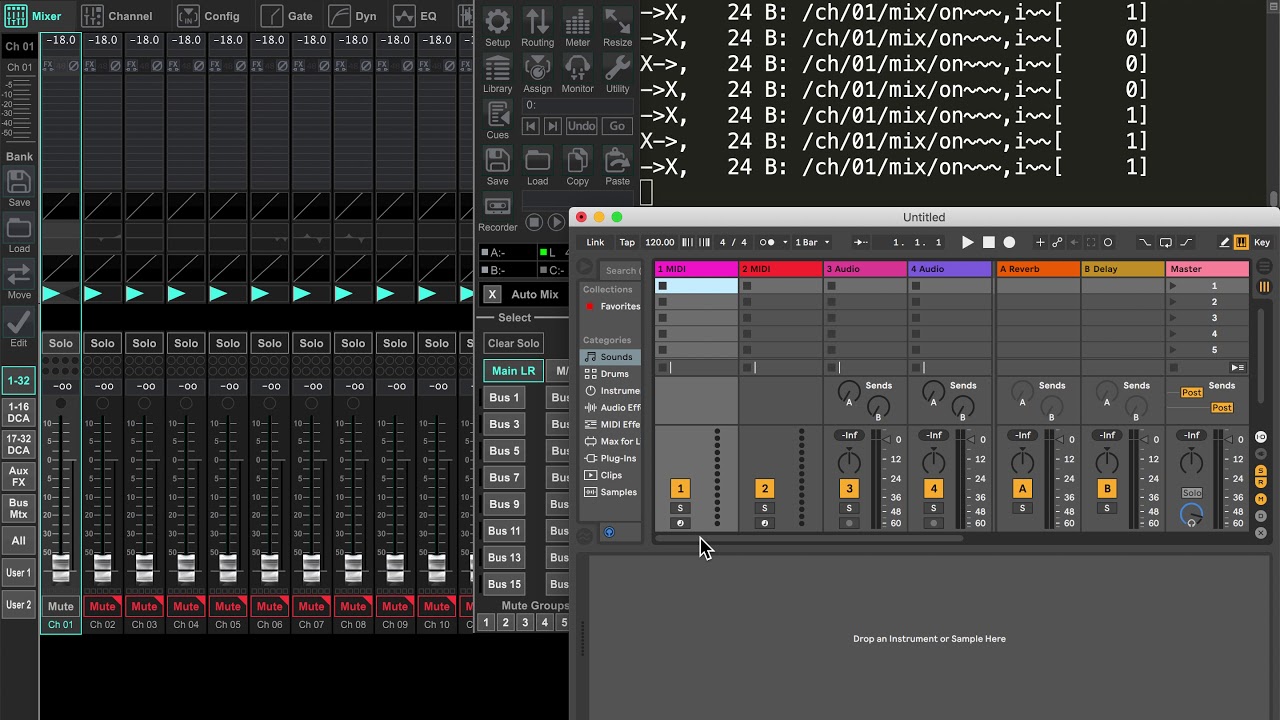The height and width of the screenshot is (720, 1280).
Task: Click Ableton's automation arm link icon
Action: click(1057, 242)
